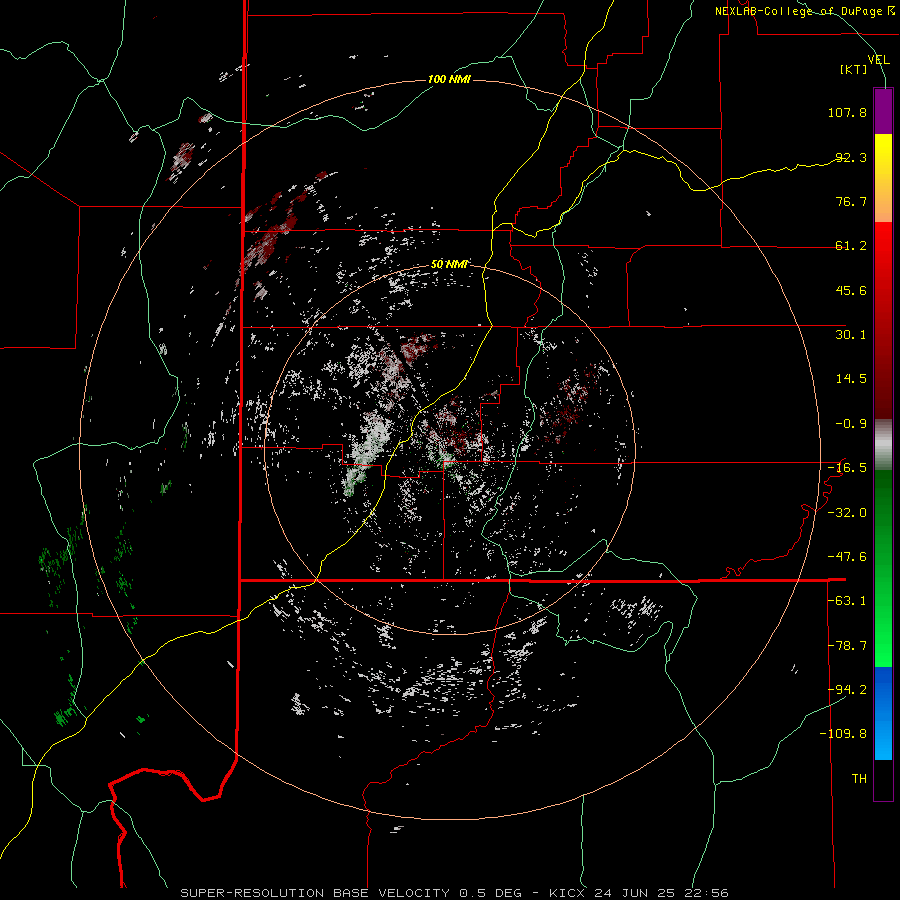Click the -94.2 velocity scale value
Screen dimensions: 900x900
(847, 690)
